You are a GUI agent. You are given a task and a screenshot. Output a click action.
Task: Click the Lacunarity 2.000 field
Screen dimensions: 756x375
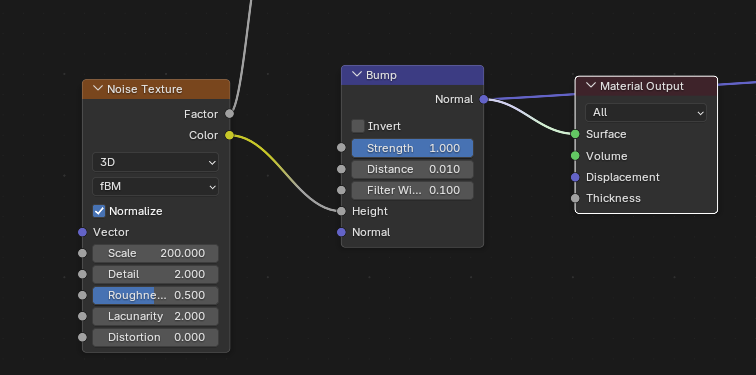155,316
